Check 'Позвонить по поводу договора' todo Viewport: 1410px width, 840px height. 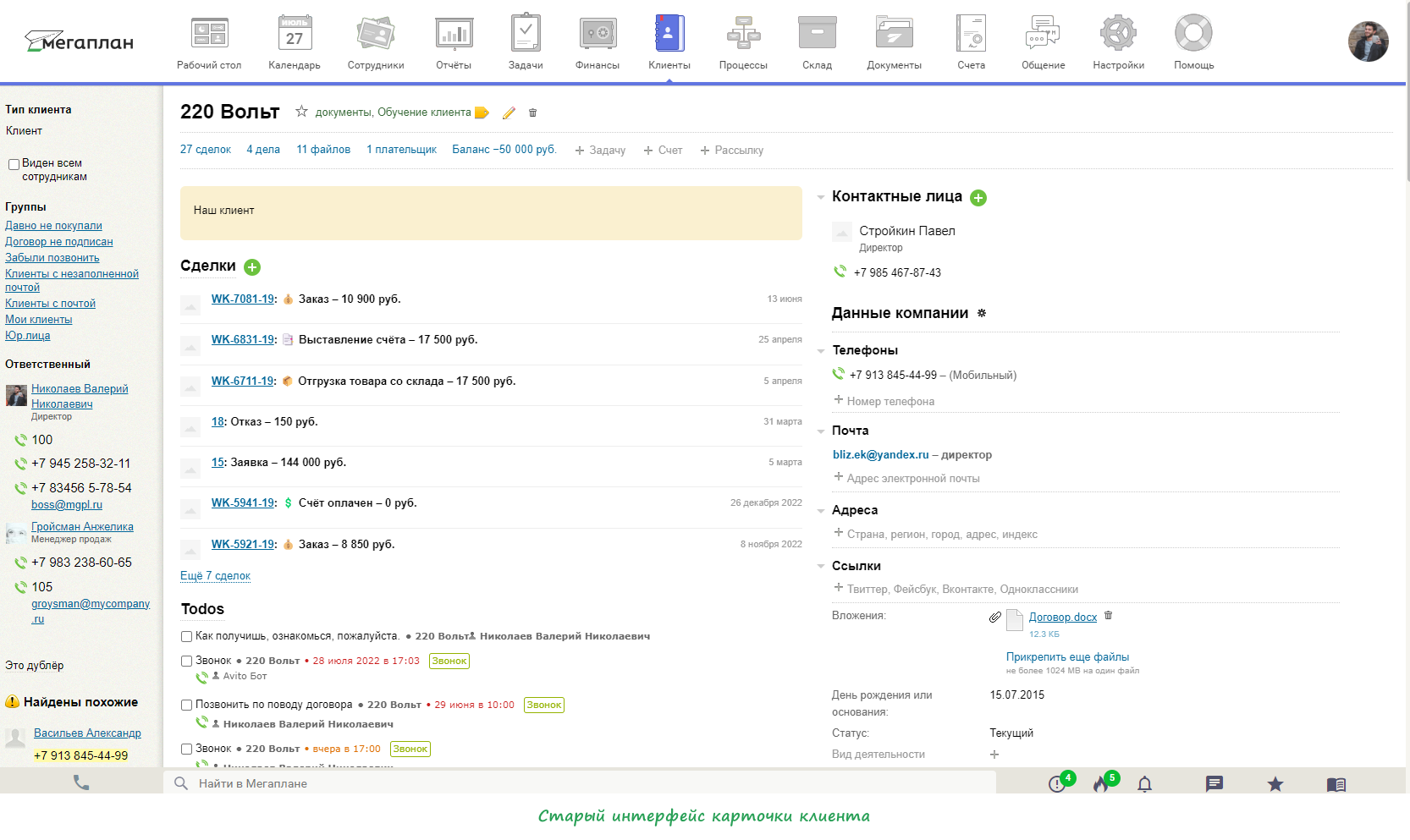click(186, 705)
